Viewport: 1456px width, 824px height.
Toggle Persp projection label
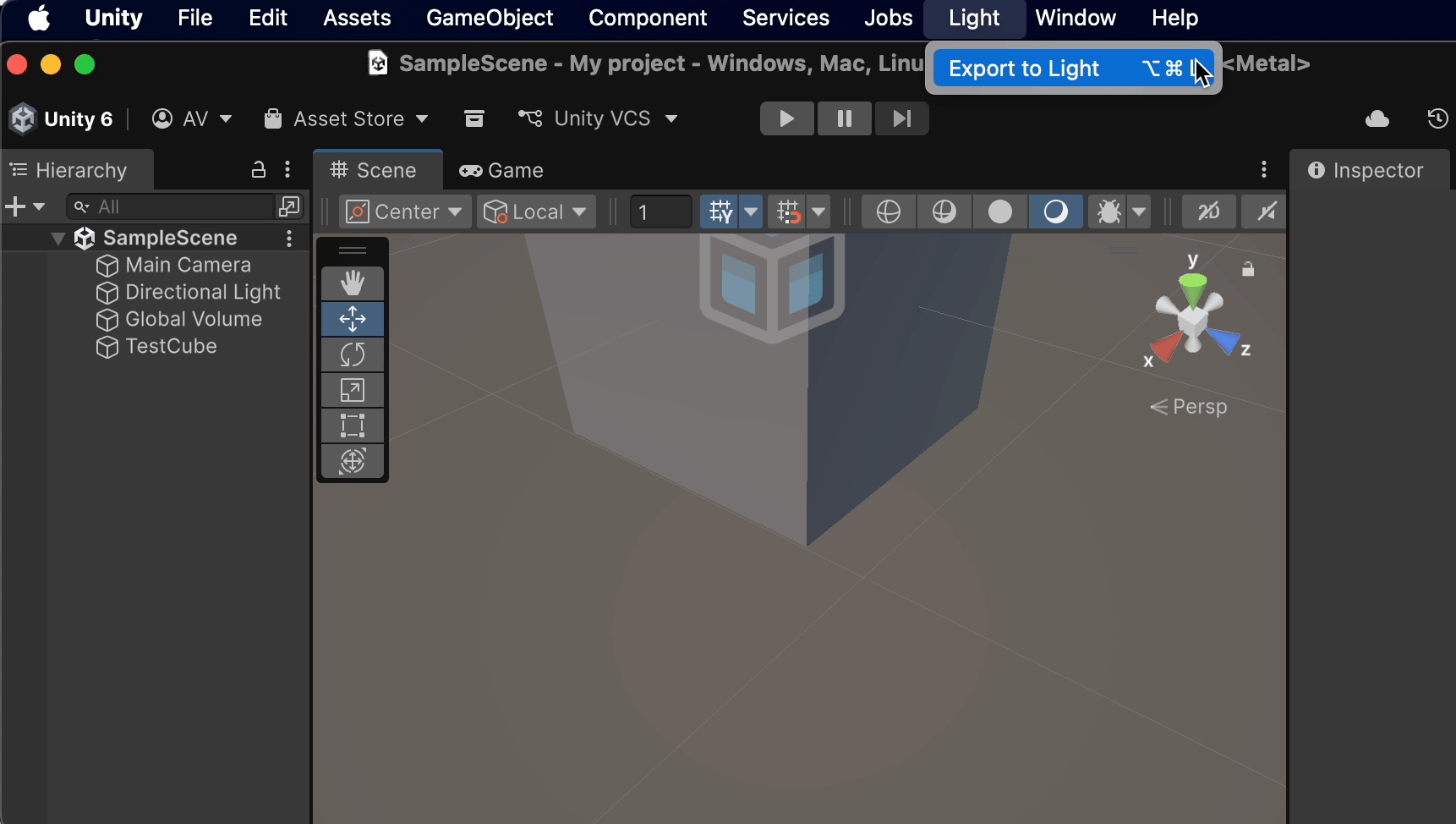pos(1189,407)
